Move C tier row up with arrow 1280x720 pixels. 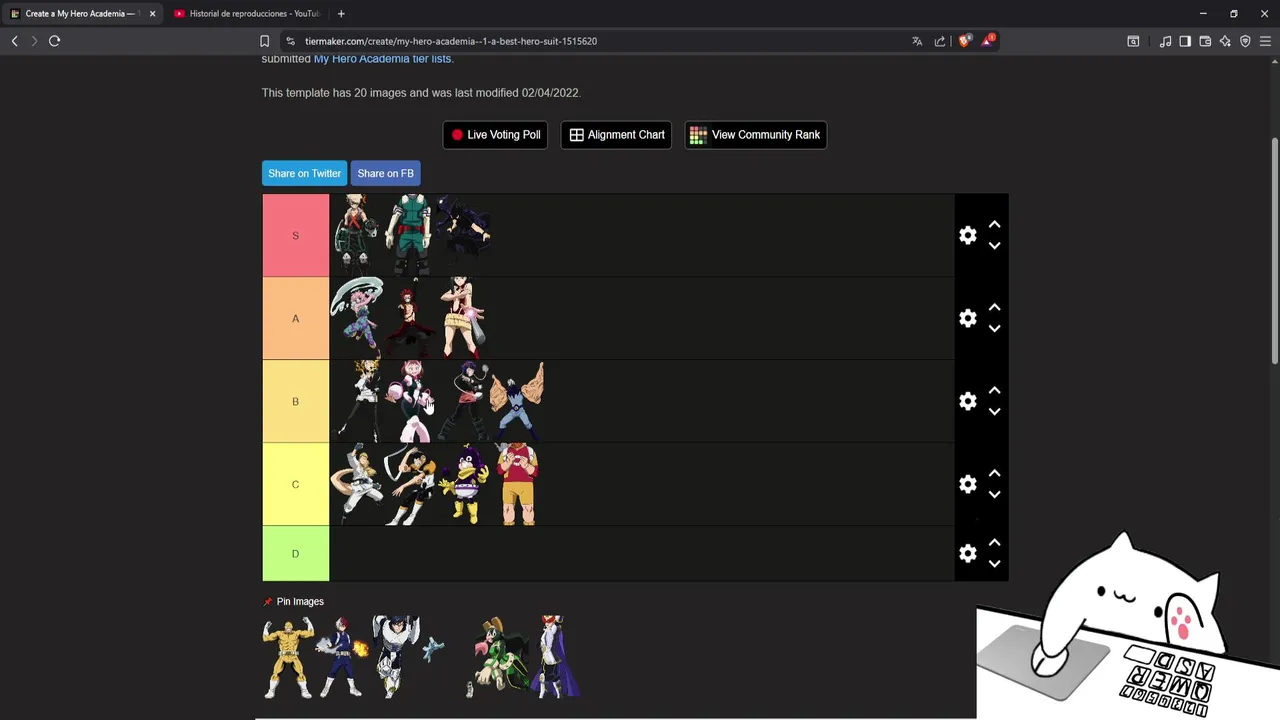[994, 474]
